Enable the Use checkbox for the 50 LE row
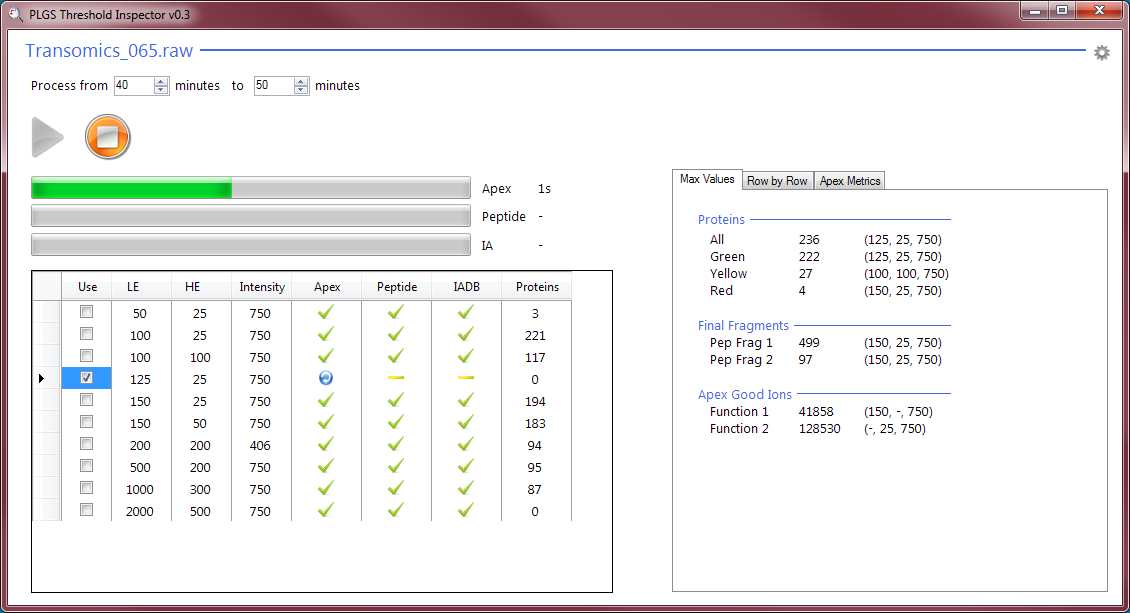Viewport: 1130px width, 613px height. coord(86,313)
